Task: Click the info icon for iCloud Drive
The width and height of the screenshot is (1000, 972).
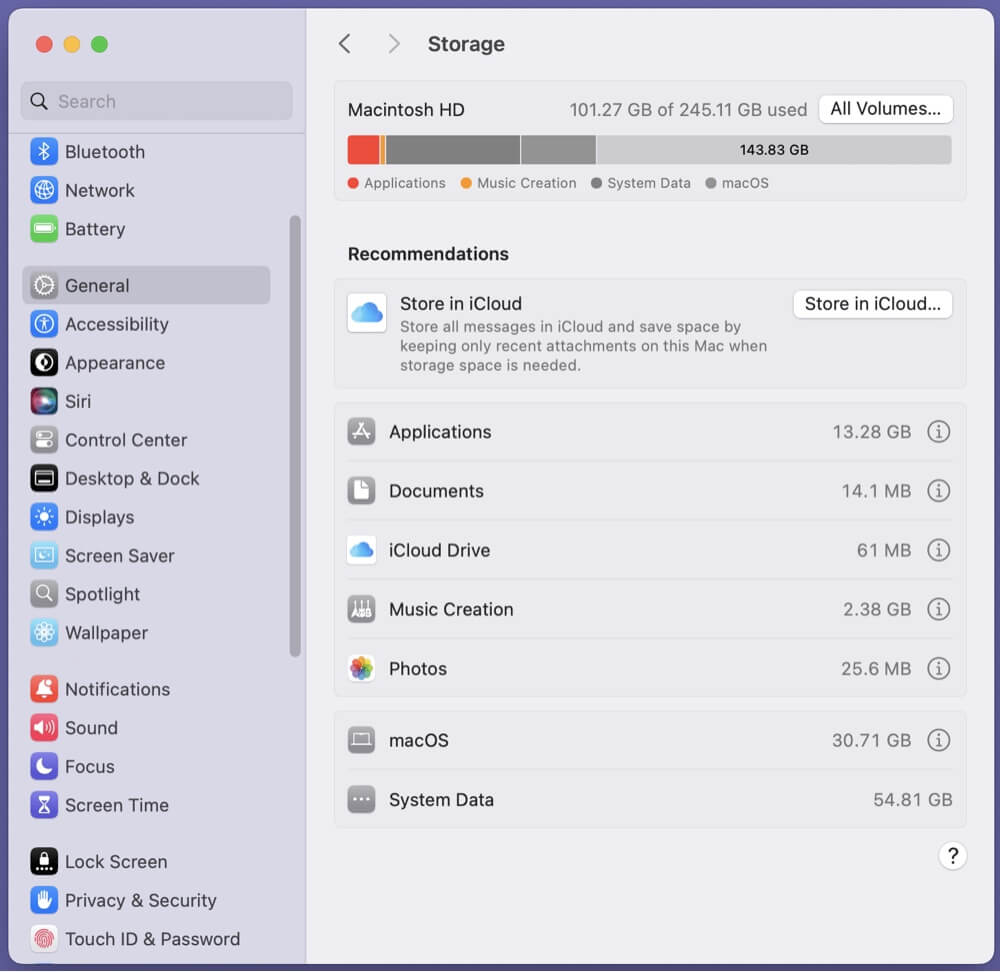Action: pyautogui.click(x=938, y=550)
